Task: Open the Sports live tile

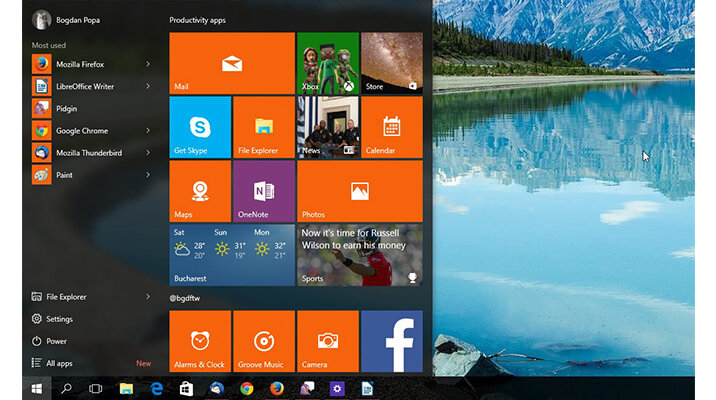Action: point(360,255)
